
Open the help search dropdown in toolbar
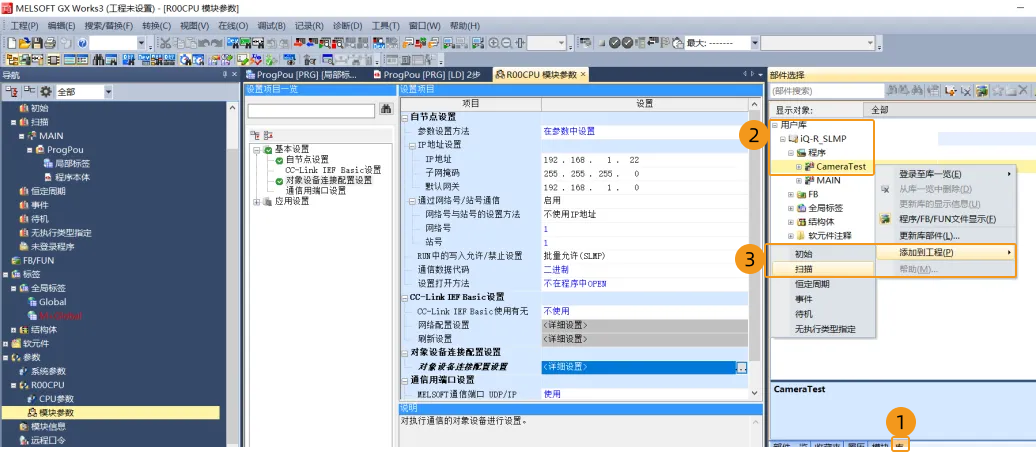pyautogui.click(x=141, y=43)
